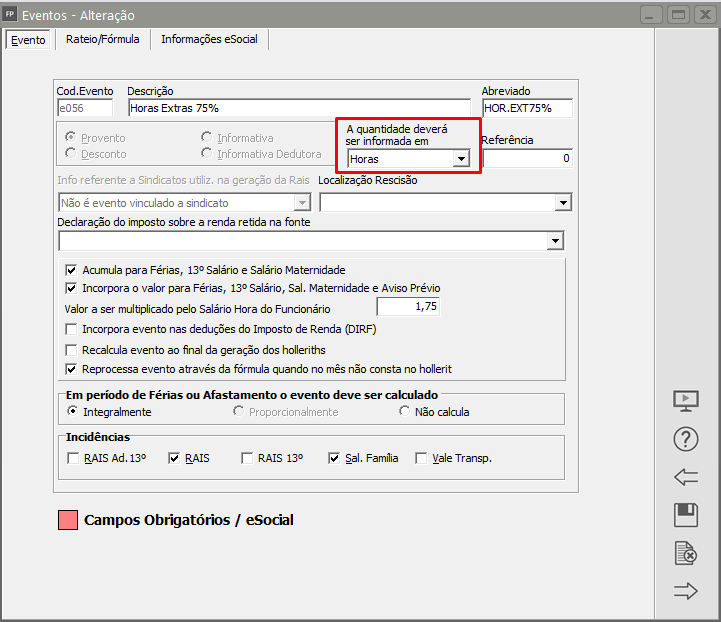Open the quantity unit dropdown showing Horas
Viewport: 721px width, 622px height.
click(x=460, y=159)
